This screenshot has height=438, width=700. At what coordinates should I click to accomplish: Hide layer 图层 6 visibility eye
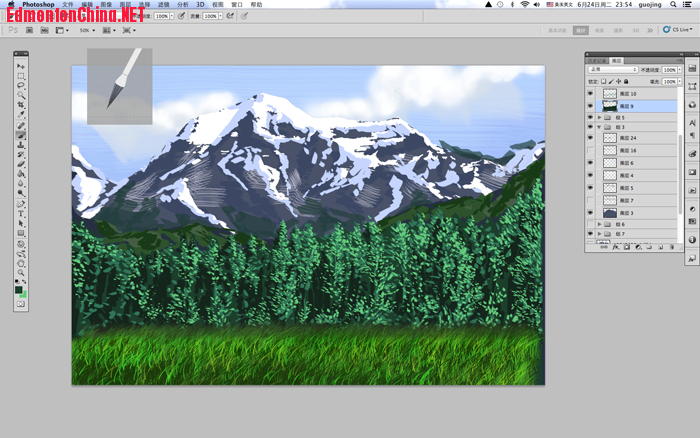pyautogui.click(x=590, y=163)
